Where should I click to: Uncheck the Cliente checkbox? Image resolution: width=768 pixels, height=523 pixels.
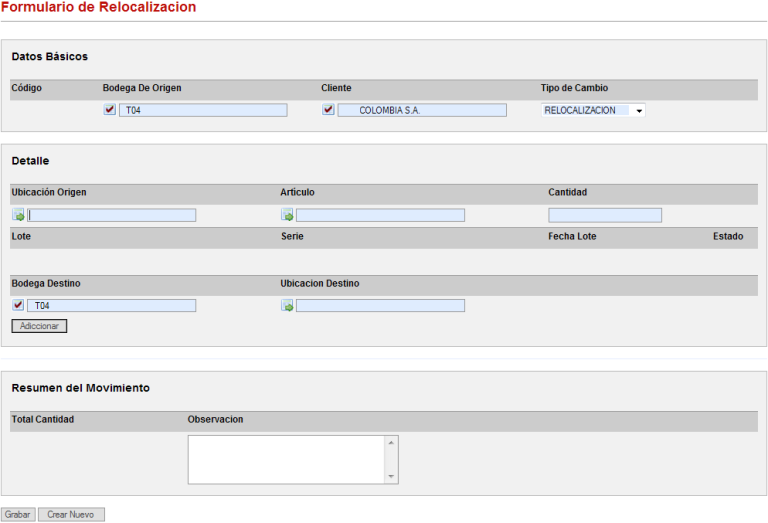(328, 110)
